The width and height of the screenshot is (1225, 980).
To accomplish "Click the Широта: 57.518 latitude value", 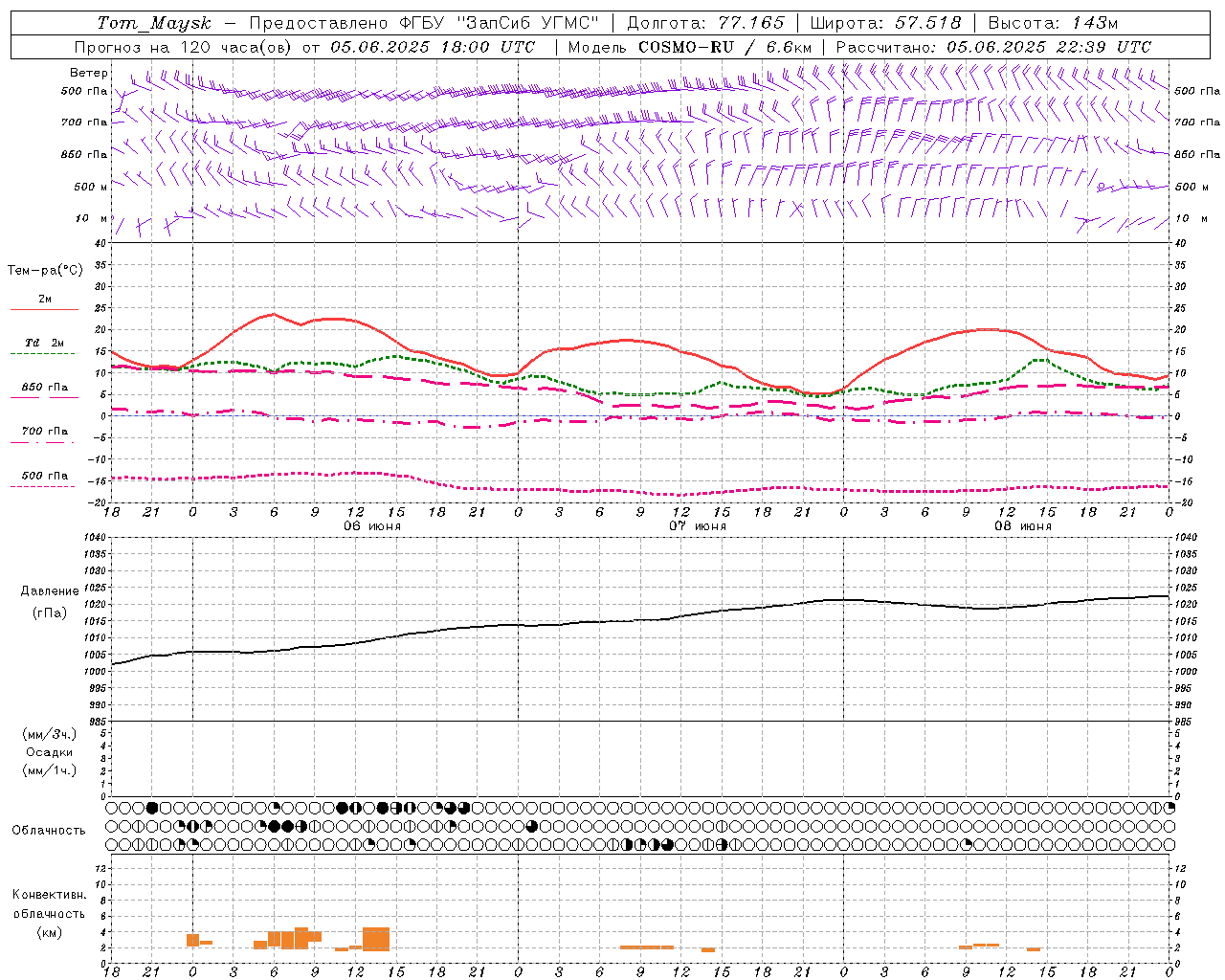I will [x=885, y=23].
